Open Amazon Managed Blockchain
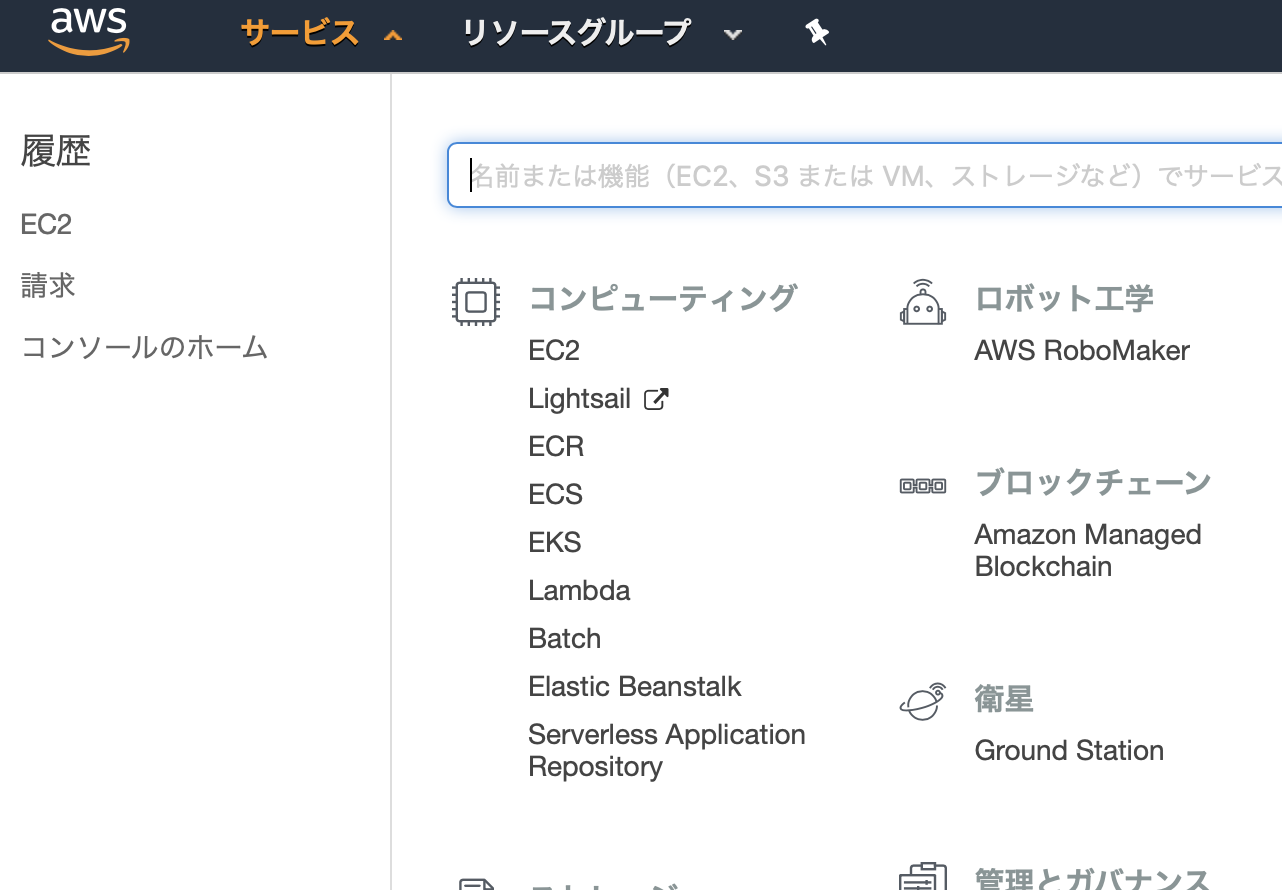Viewport: 1282px width, 890px height. pos(1088,551)
